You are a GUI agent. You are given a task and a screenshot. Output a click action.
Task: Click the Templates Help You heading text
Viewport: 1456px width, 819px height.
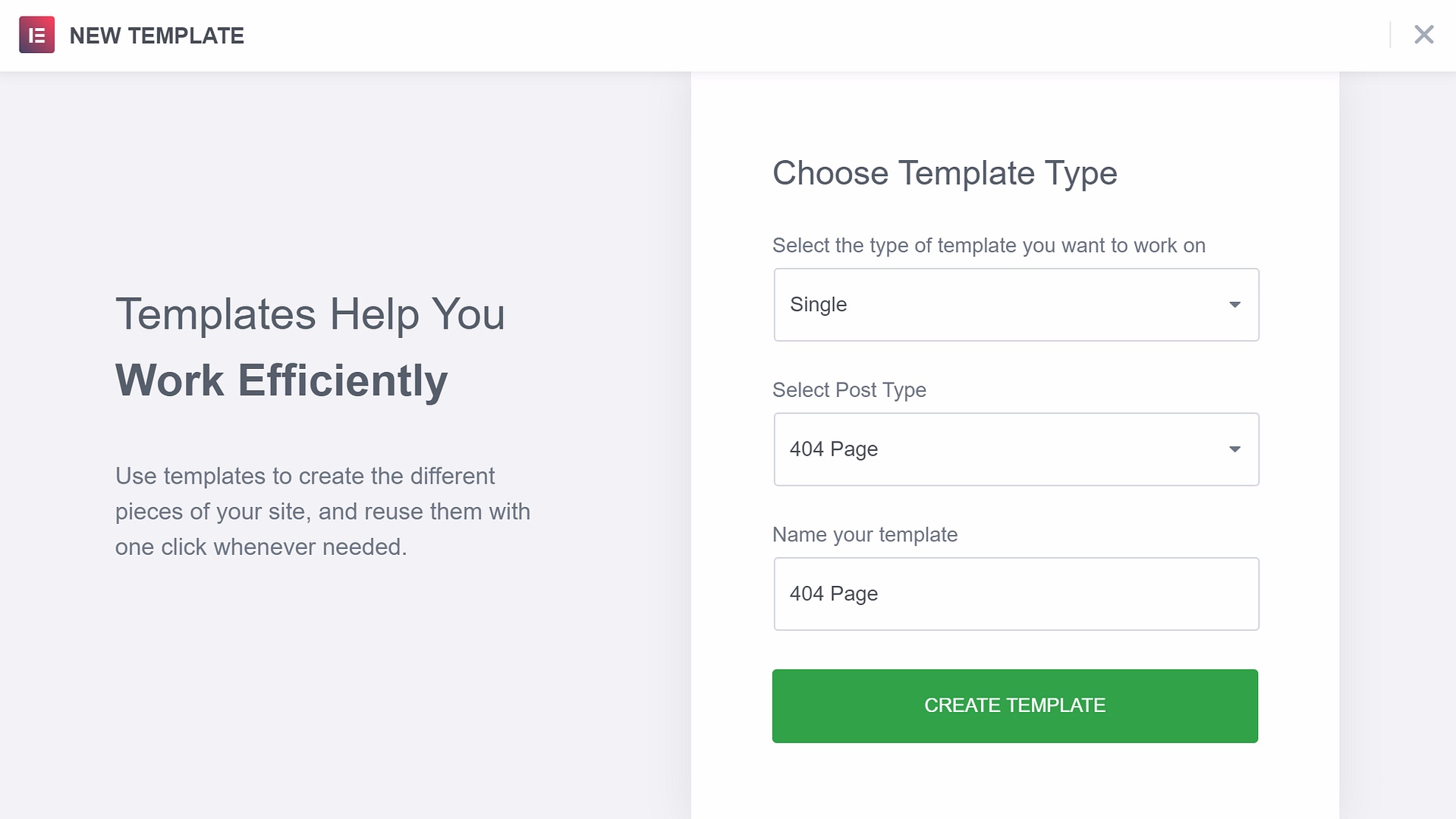(x=310, y=313)
